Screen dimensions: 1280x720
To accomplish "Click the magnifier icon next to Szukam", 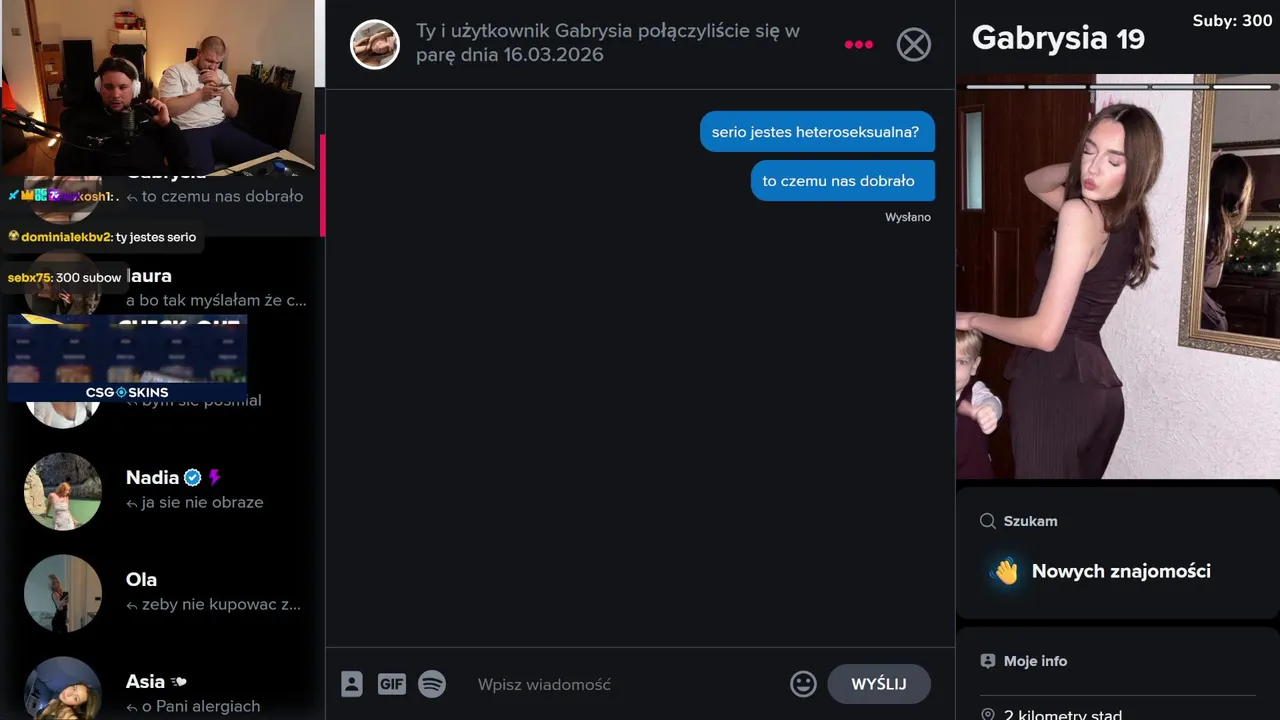I will (988, 521).
